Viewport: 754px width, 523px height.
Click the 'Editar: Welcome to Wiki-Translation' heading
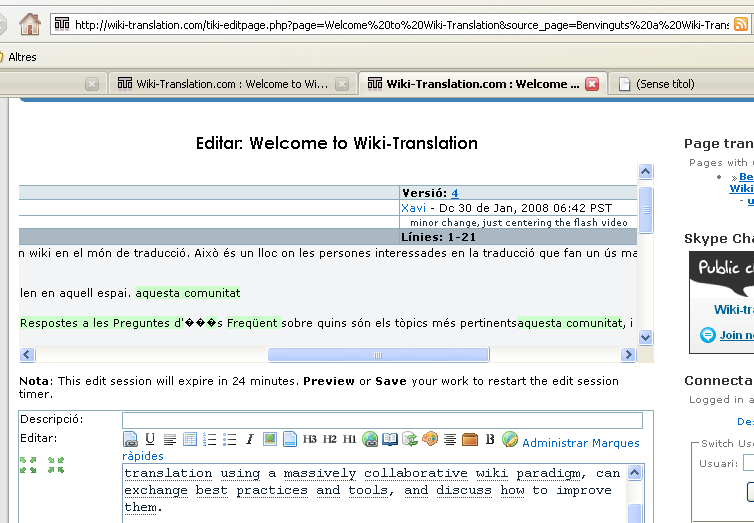click(x=337, y=143)
